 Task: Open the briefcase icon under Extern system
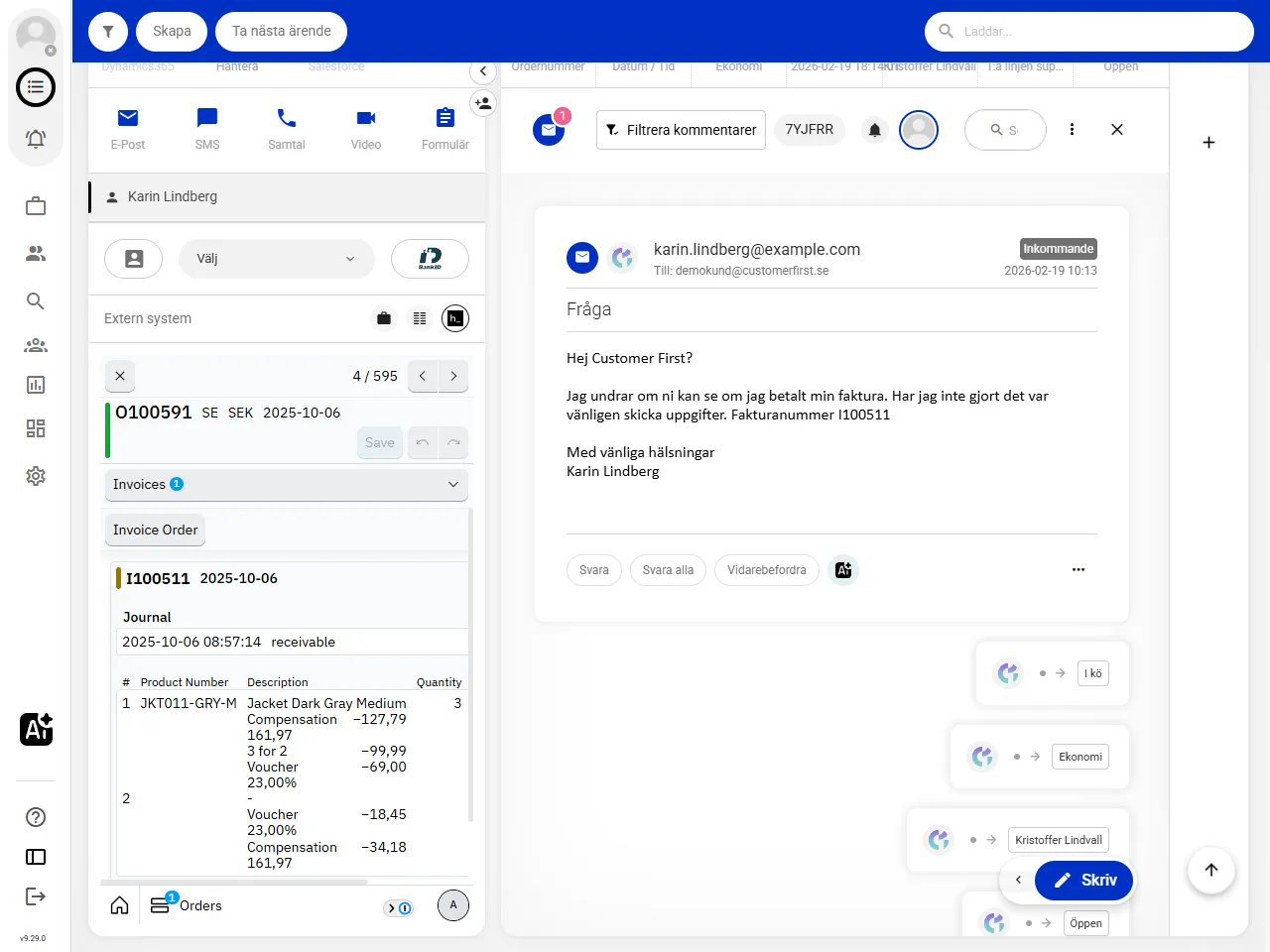(x=384, y=318)
